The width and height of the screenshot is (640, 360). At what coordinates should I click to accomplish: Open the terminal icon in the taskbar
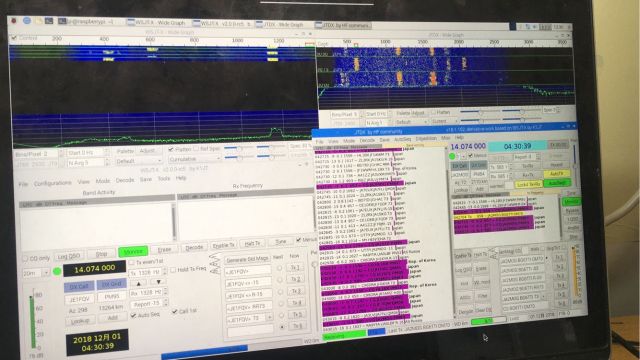click(49, 21)
